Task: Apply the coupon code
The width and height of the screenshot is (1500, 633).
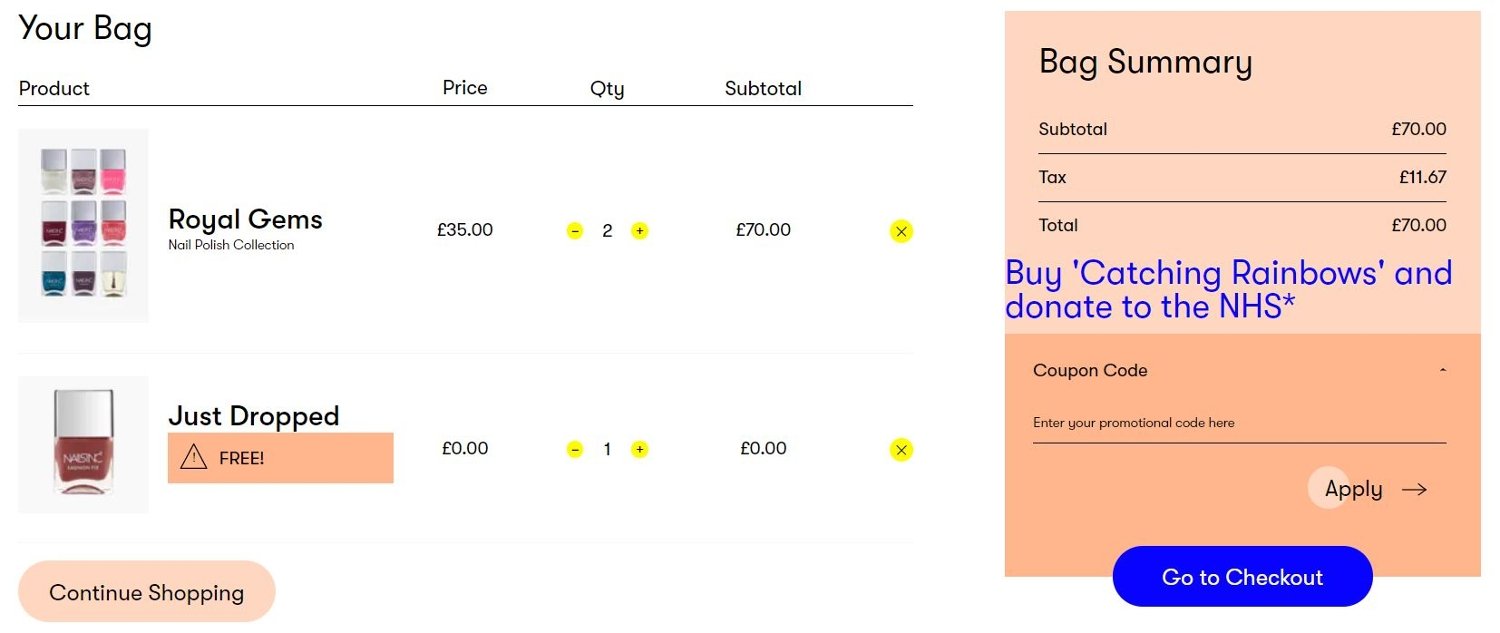Action: (1353, 489)
